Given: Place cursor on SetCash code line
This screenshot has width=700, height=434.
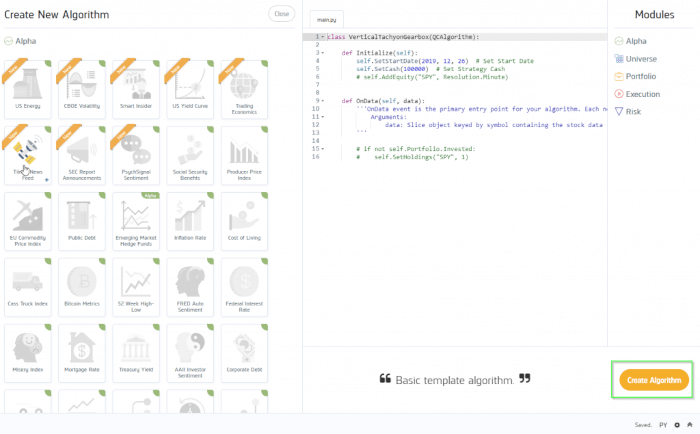Looking at the screenshot, I should (430, 69).
